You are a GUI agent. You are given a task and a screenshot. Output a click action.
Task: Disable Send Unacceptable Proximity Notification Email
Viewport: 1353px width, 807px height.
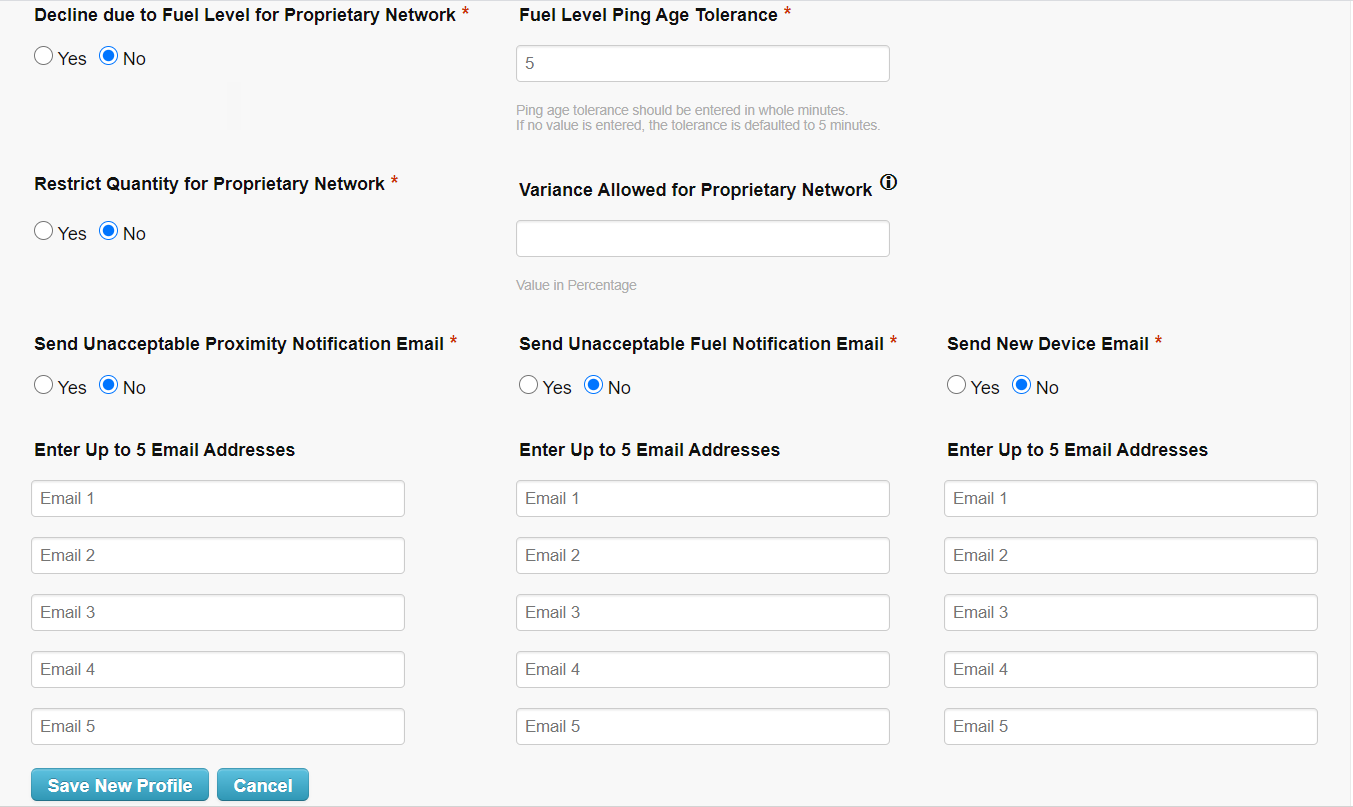(x=108, y=384)
